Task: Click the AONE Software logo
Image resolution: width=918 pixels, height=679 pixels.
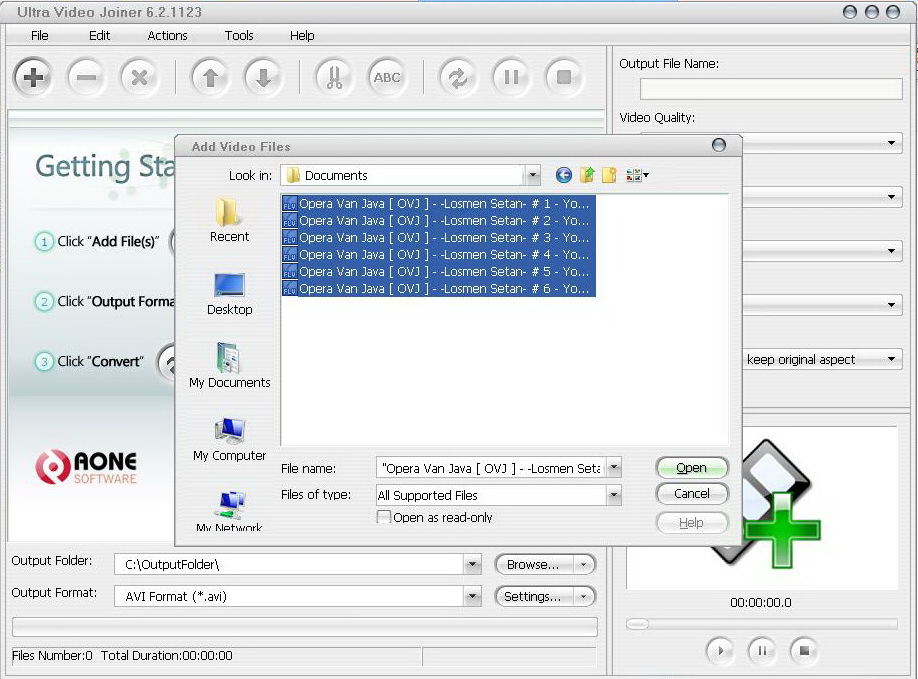Action: tap(86, 467)
